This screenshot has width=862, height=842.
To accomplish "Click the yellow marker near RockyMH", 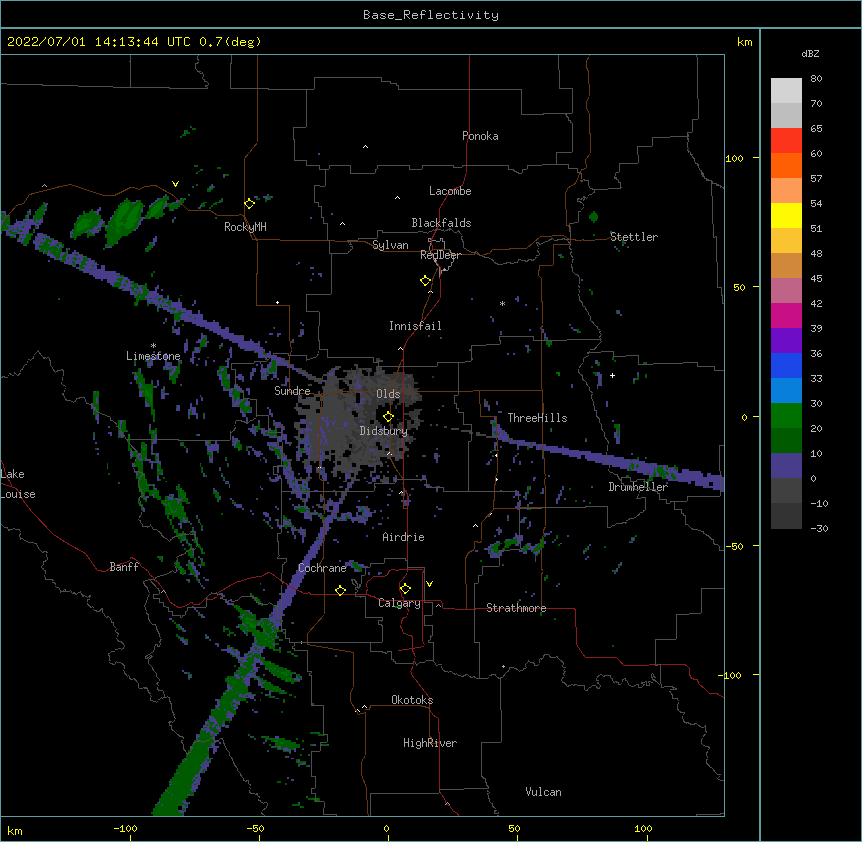I will point(250,204).
